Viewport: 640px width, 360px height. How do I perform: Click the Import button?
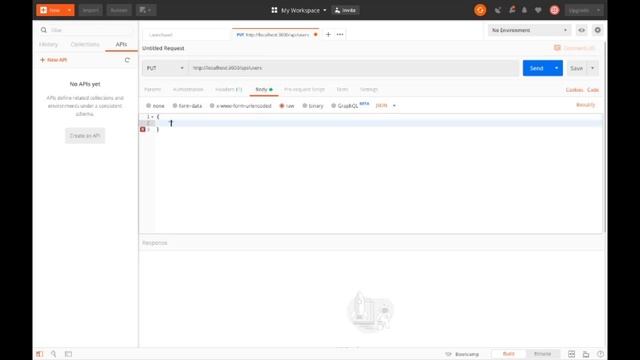click(x=90, y=10)
